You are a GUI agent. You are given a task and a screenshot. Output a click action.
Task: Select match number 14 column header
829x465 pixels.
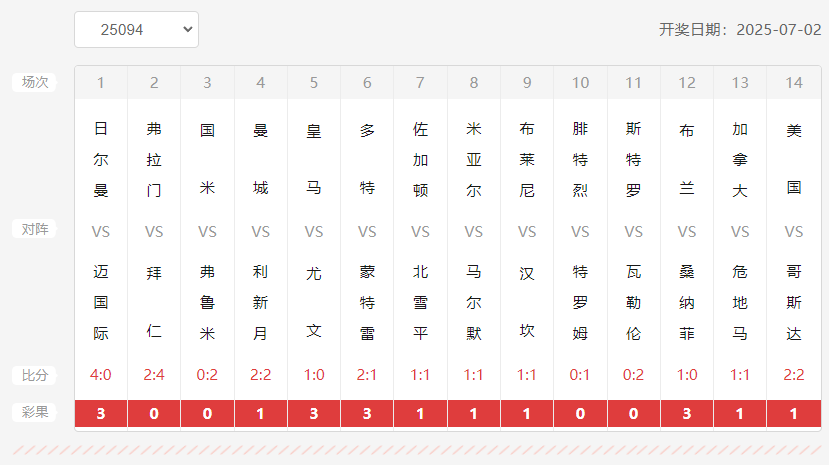pyautogui.click(x=794, y=83)
